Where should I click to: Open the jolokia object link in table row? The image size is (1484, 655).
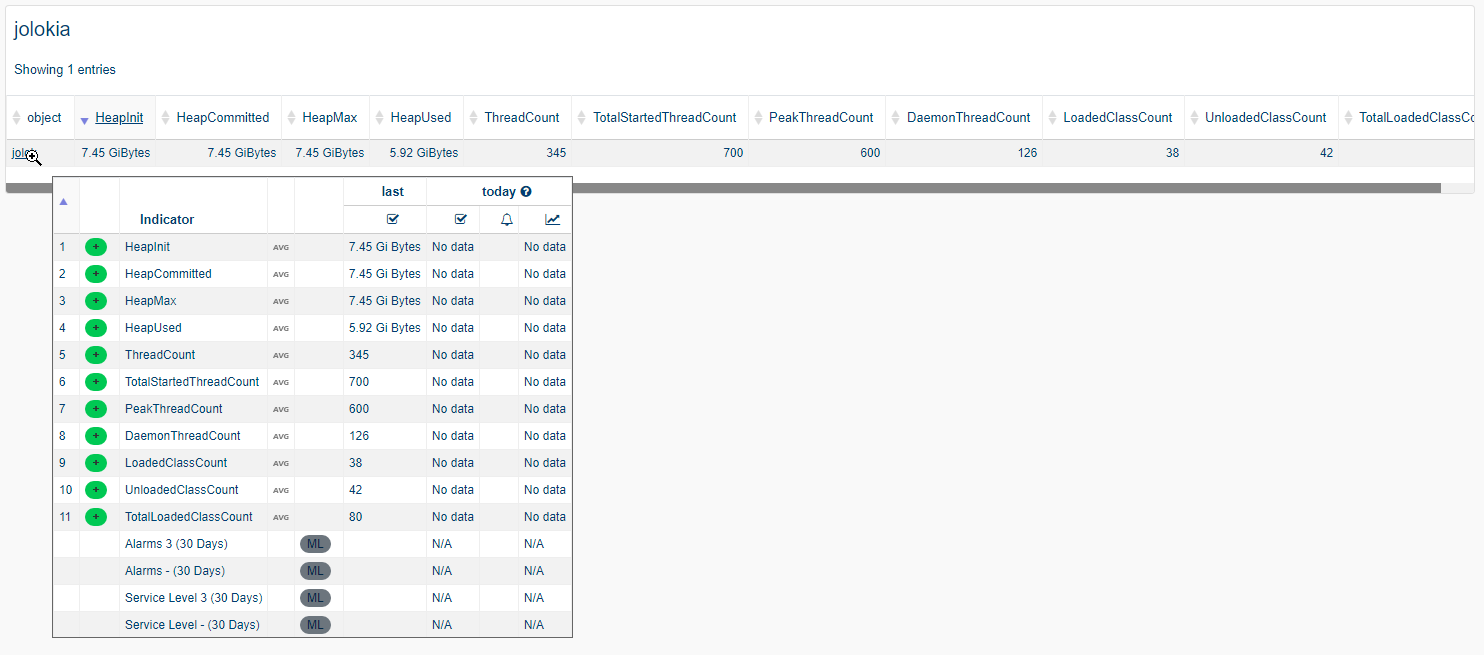pyautogui.click(x=20, y=153)
